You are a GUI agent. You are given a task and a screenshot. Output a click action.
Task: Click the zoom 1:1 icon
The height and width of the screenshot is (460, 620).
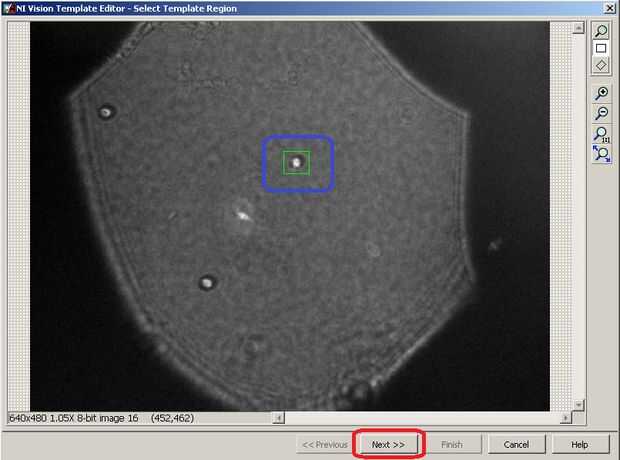602,134
